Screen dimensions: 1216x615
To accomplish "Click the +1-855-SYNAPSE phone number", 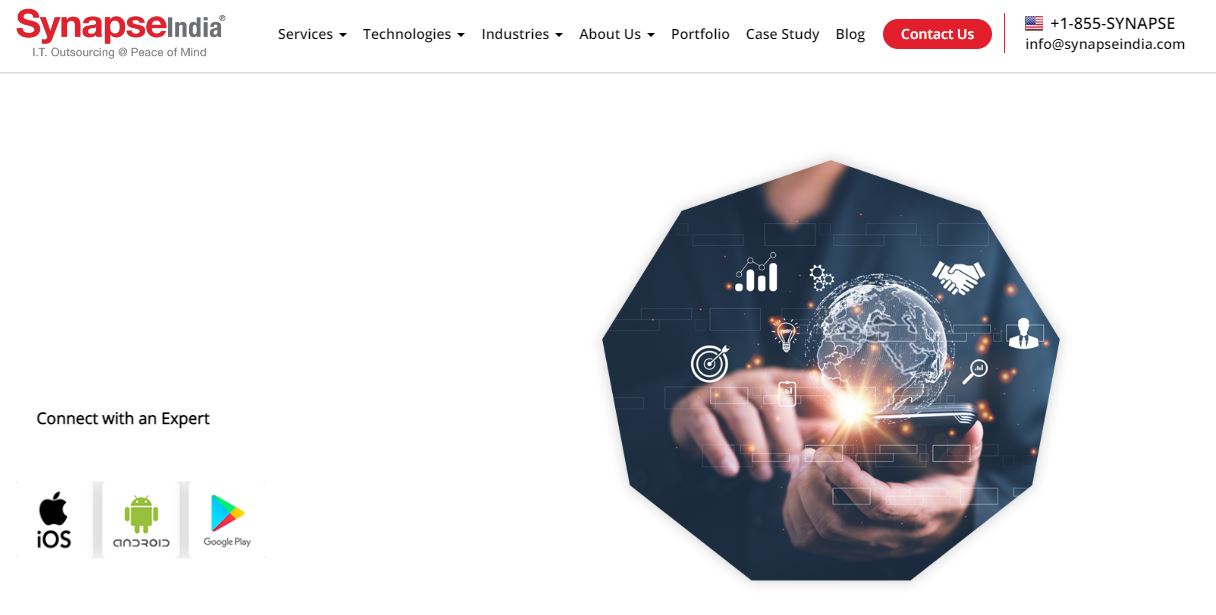I will click(1112, 23).
